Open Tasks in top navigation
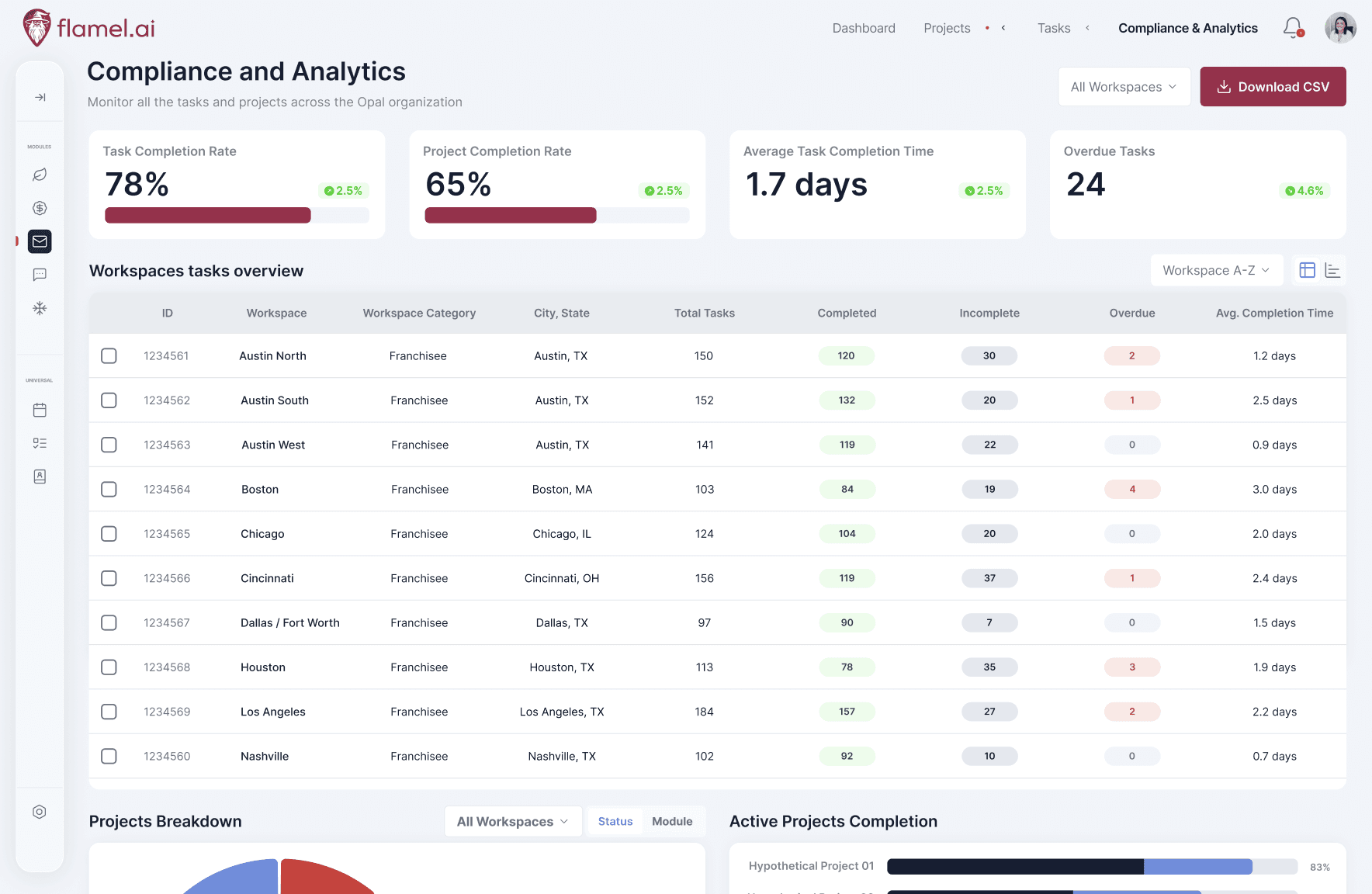Viewport: 1372px width, 894px height. coord(1054,28)
